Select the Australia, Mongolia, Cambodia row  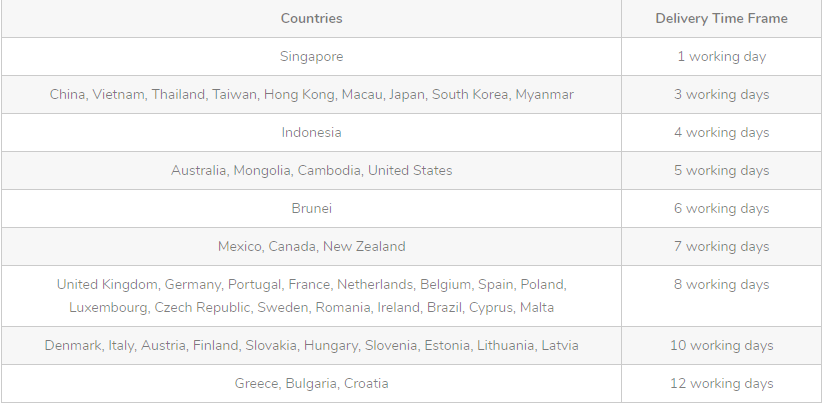point(412,171)
